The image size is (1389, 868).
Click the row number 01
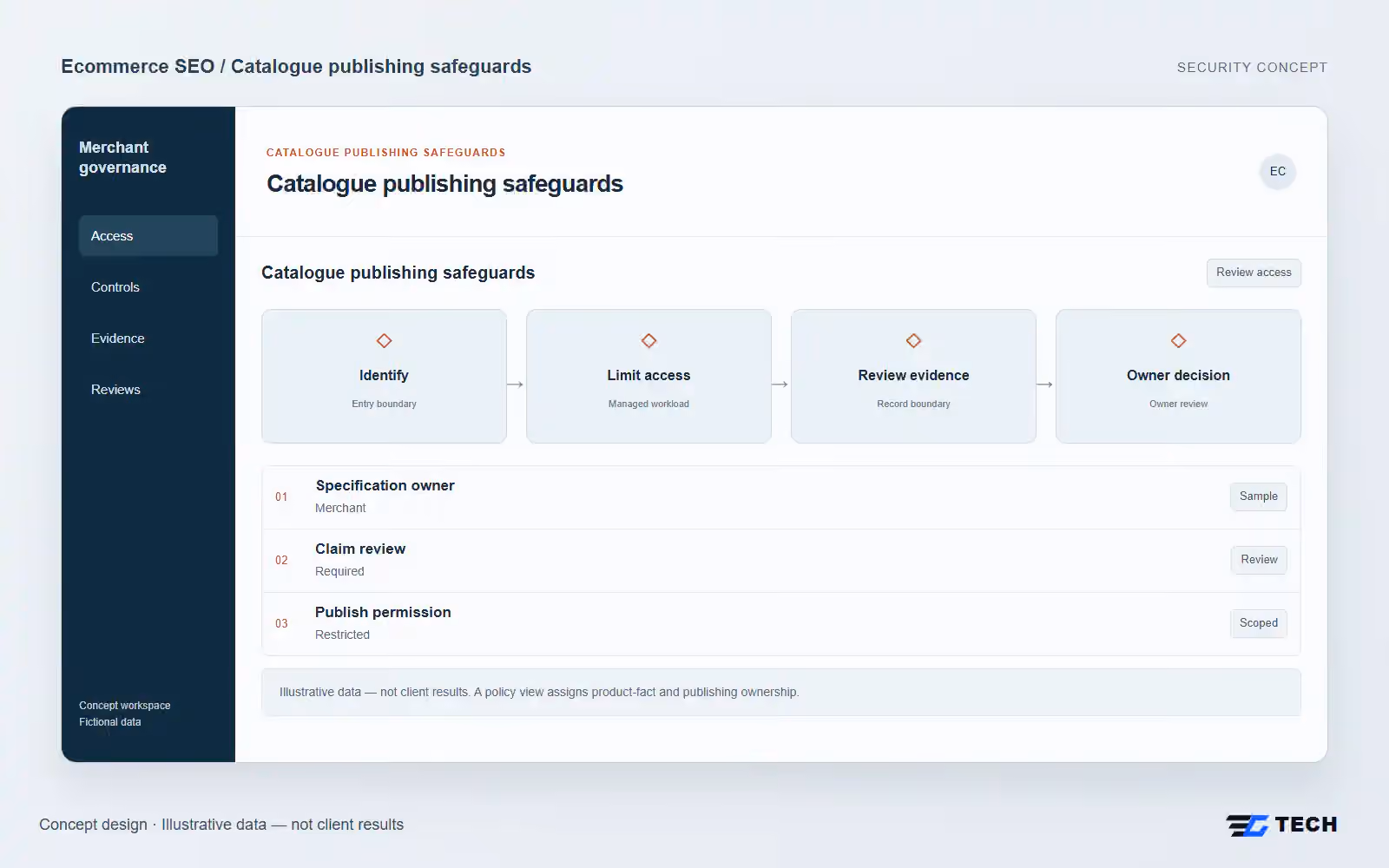pyautogui.click(x=281, y=497)
